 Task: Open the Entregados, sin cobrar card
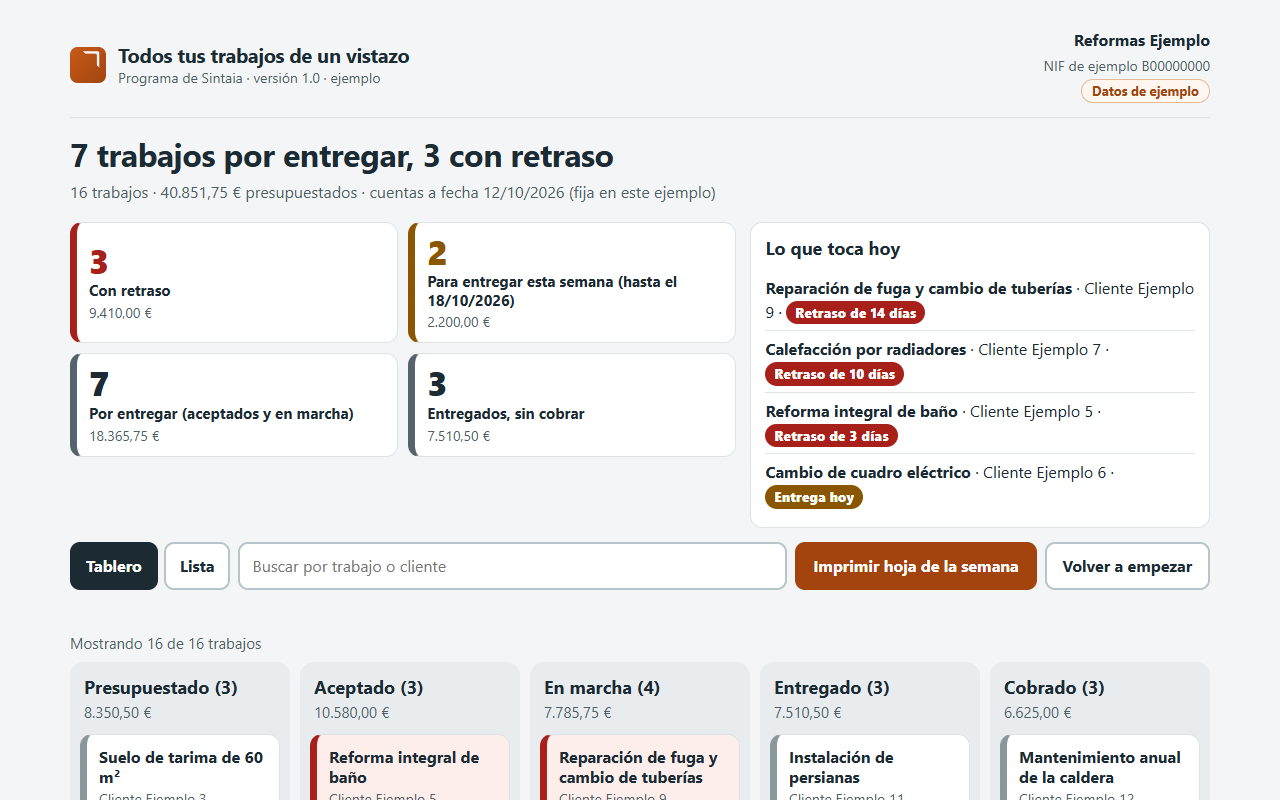[x=572, y=405]
